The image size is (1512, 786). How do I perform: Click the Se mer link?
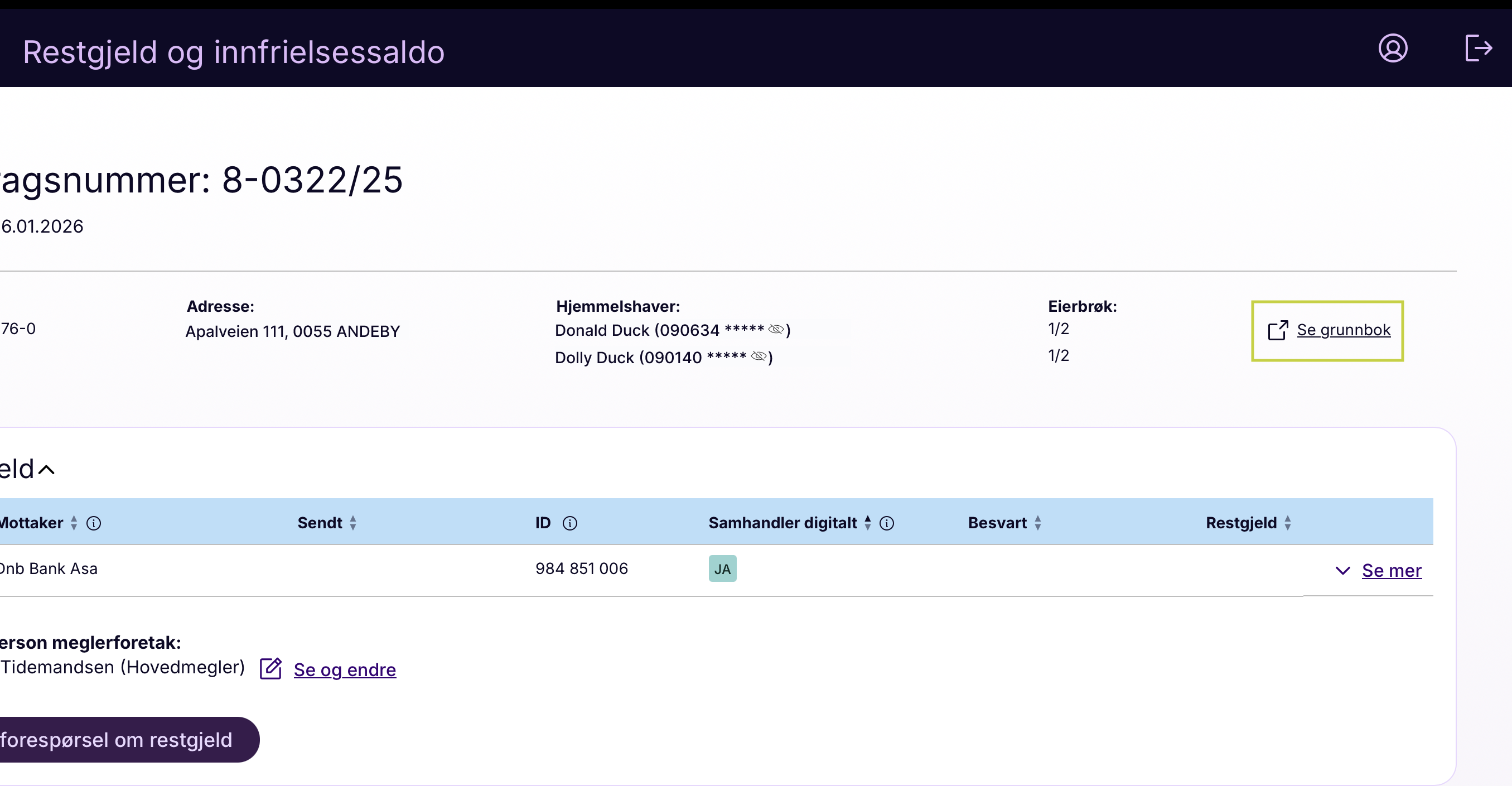(1391, 571)
